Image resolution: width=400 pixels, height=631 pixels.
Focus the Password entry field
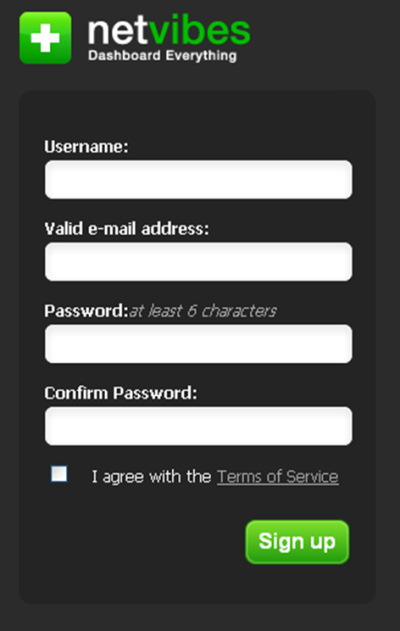pos(198,344)
